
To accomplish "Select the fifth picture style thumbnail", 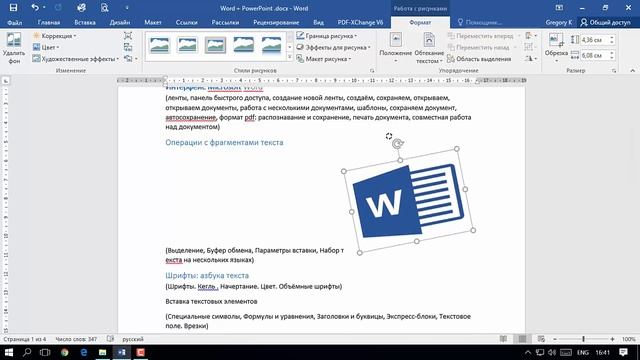I will (272, 45).
